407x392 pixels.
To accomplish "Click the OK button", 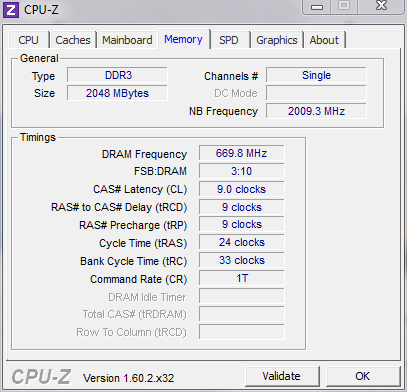I will point(363,376).
